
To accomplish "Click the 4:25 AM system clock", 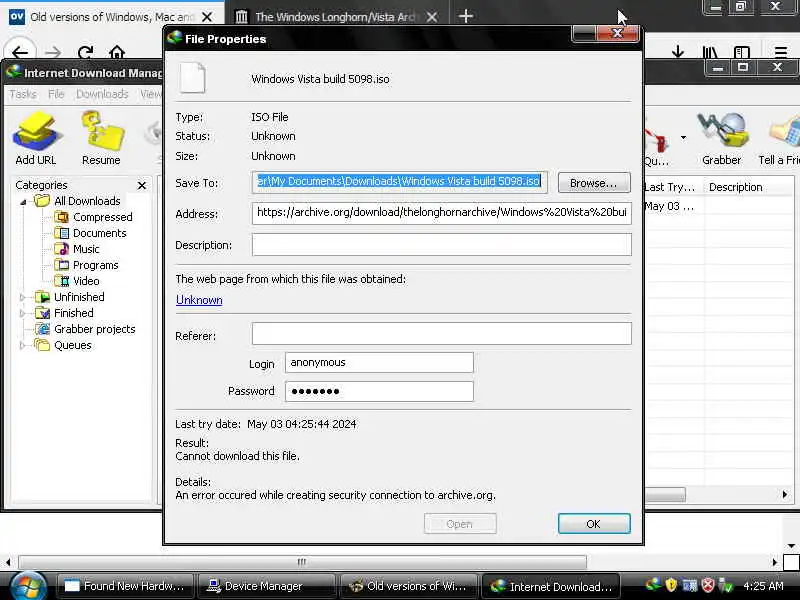I will click(763, 586).
